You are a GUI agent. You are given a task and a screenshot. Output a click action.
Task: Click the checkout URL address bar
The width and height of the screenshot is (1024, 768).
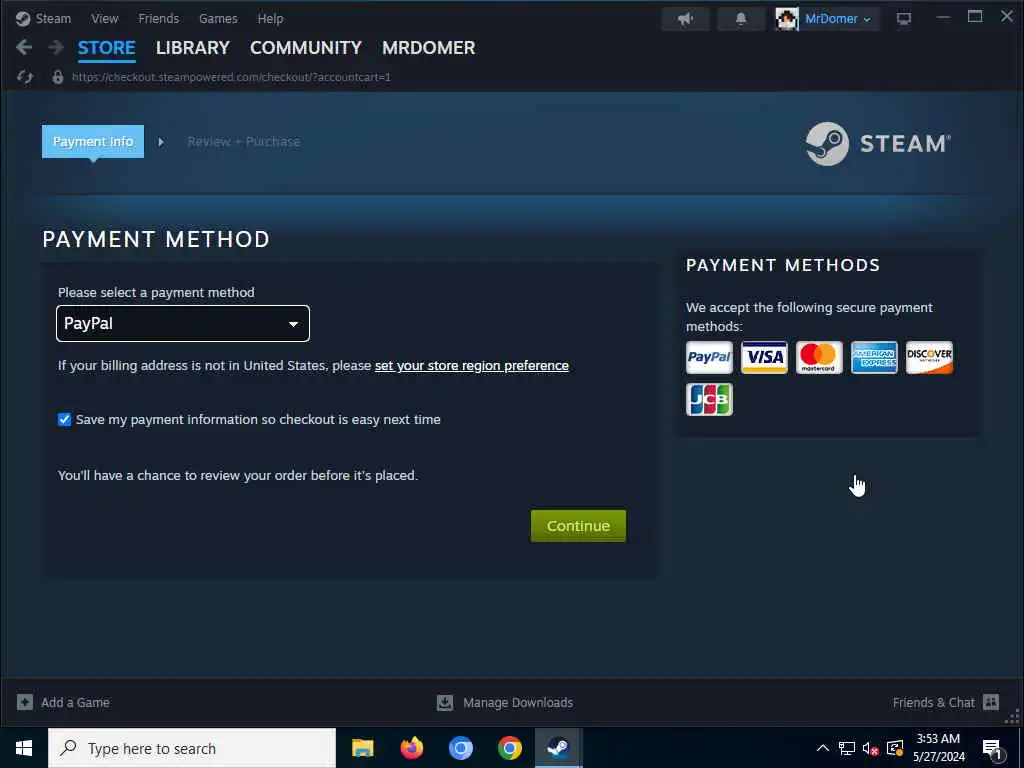coord(231,77)
